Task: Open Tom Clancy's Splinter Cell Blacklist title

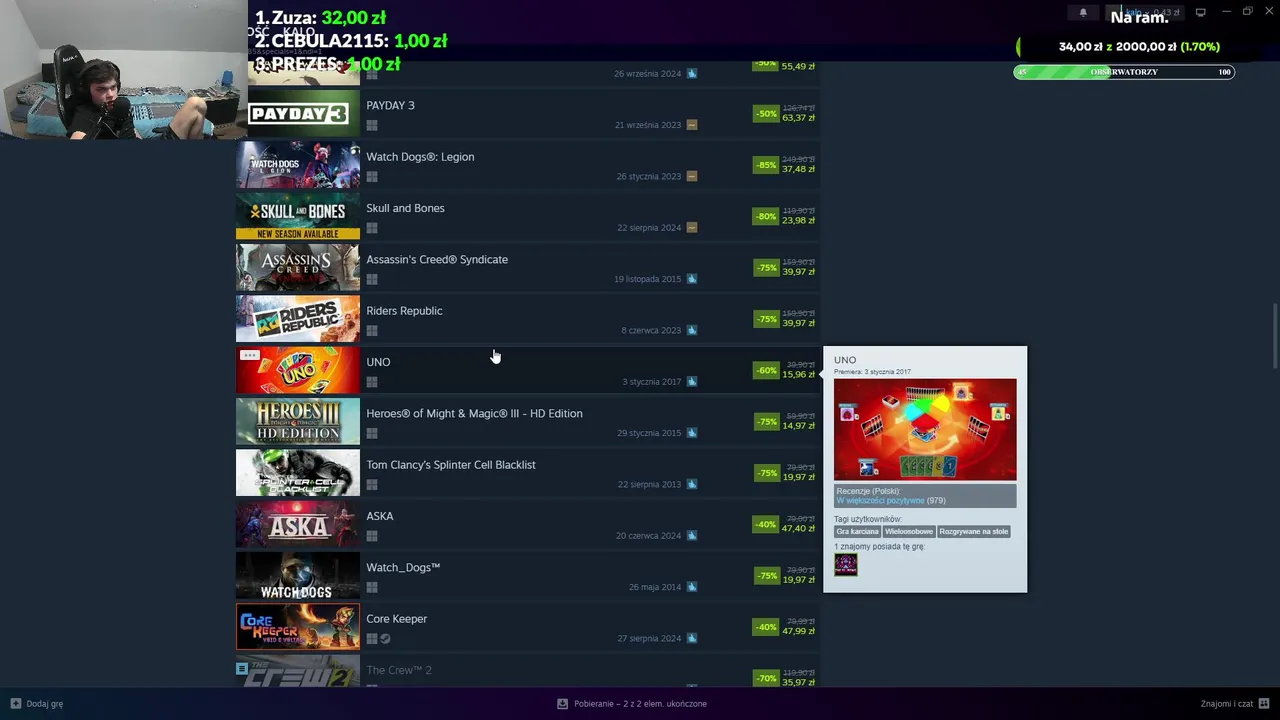Action: tap(451, 465)
